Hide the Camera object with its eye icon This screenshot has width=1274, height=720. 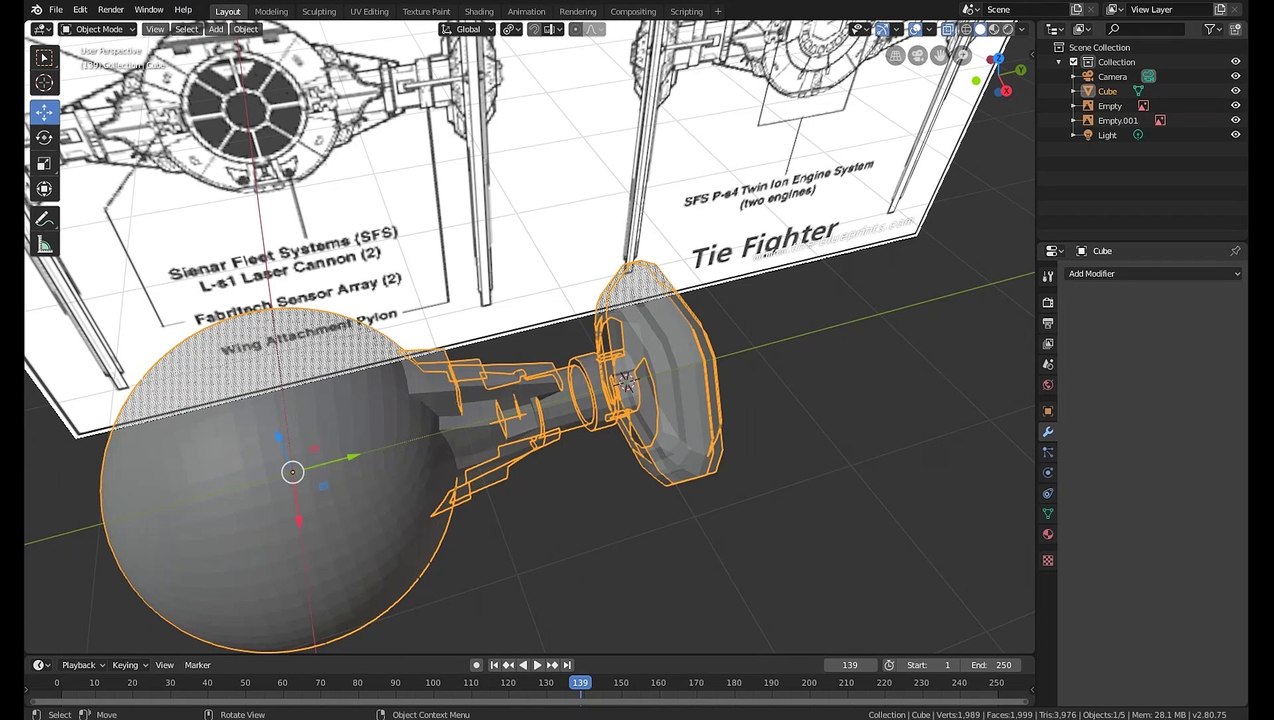click(1235, 76)
